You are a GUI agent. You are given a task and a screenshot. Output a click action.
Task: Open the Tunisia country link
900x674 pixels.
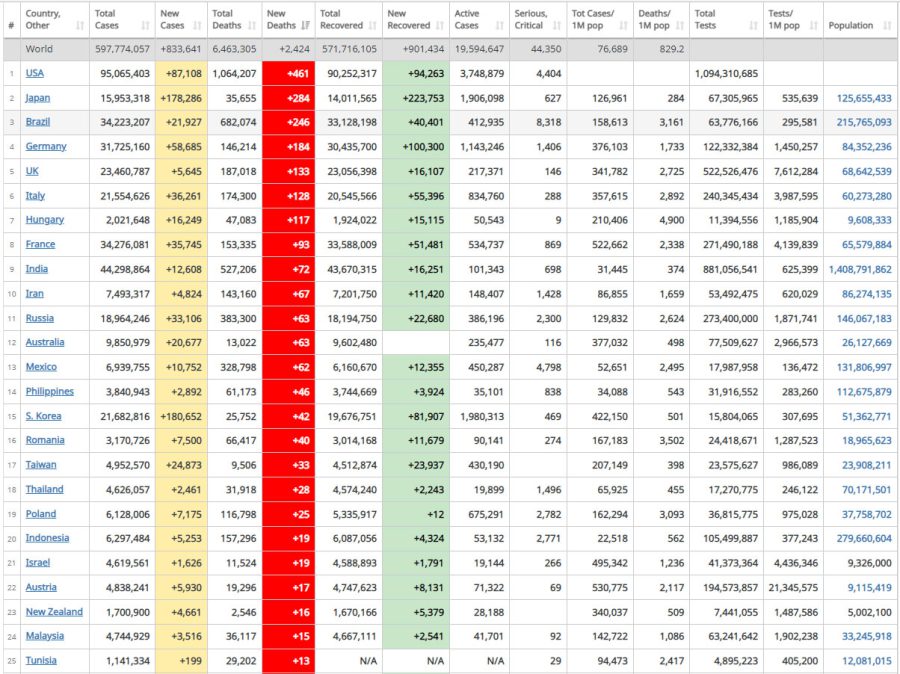coord(41,660)
